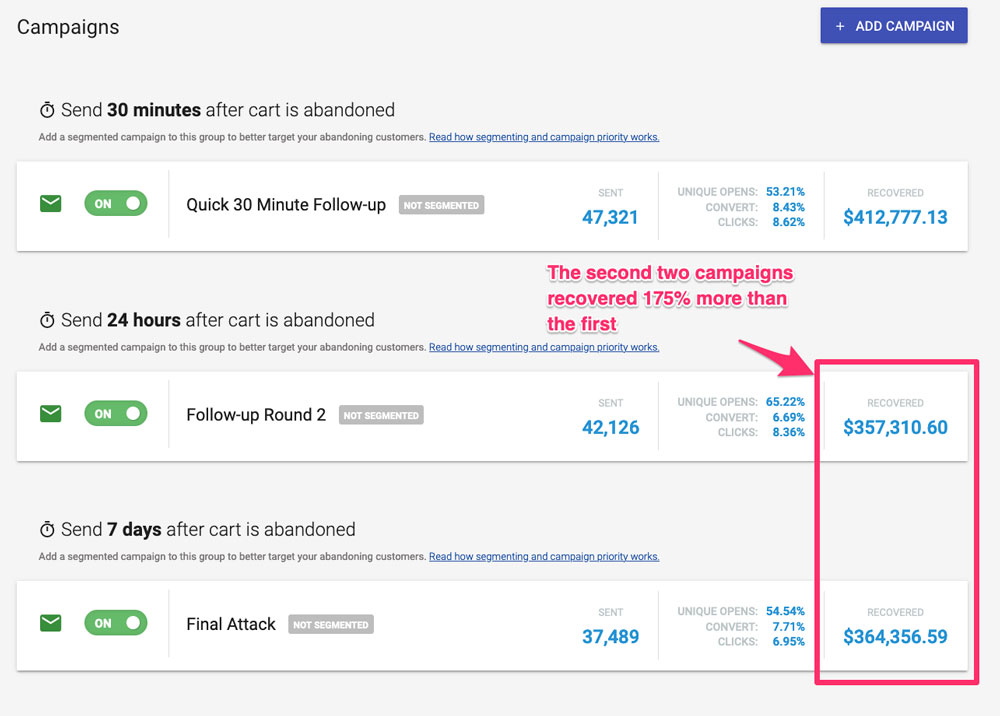The height and width of the screenshot is (716, 1000).
Task: Open the campaign priority link in the 24-hour section
Action: point(543,347)
